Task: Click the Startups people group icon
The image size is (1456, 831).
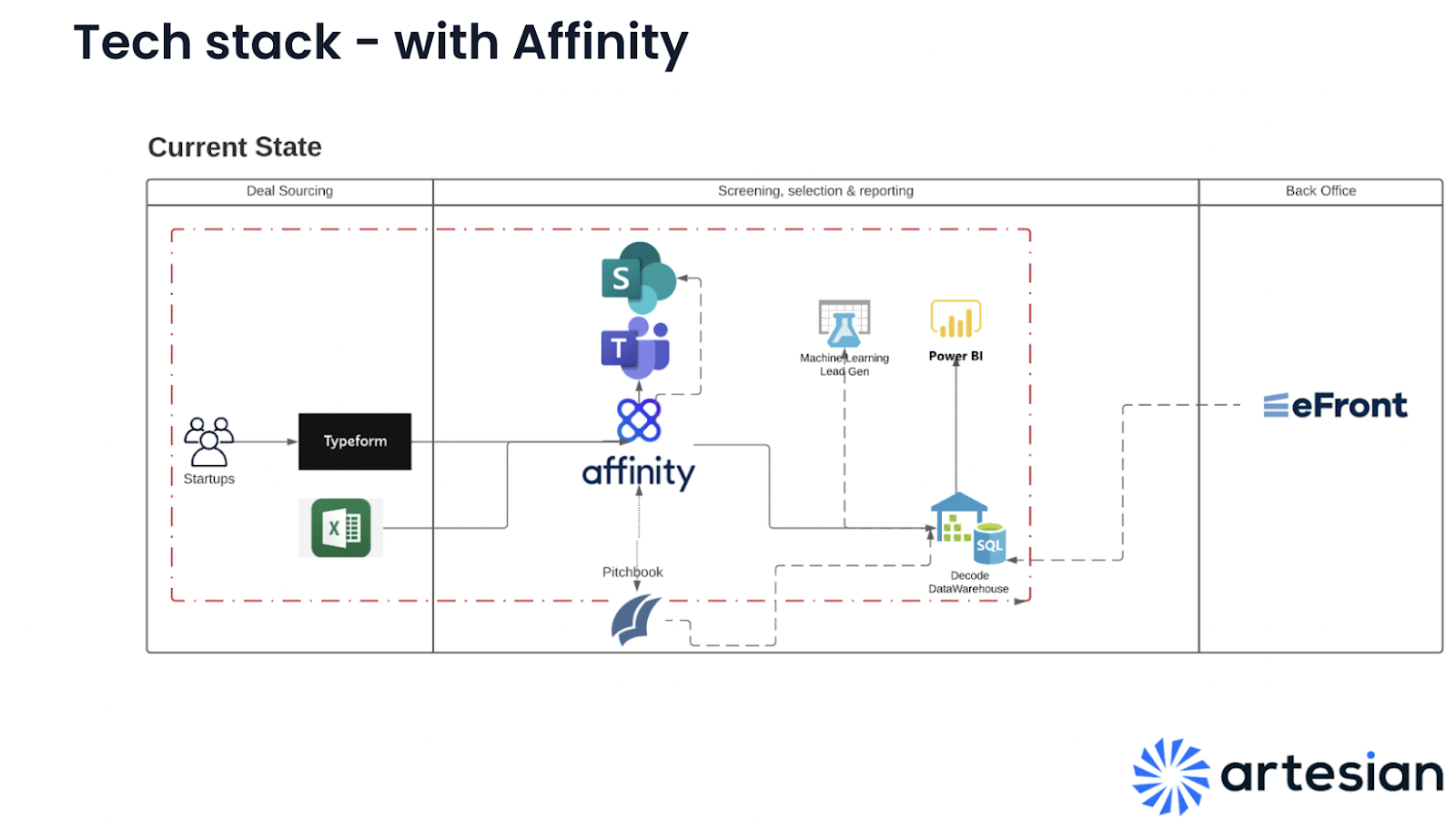Action: click(209, 441)
